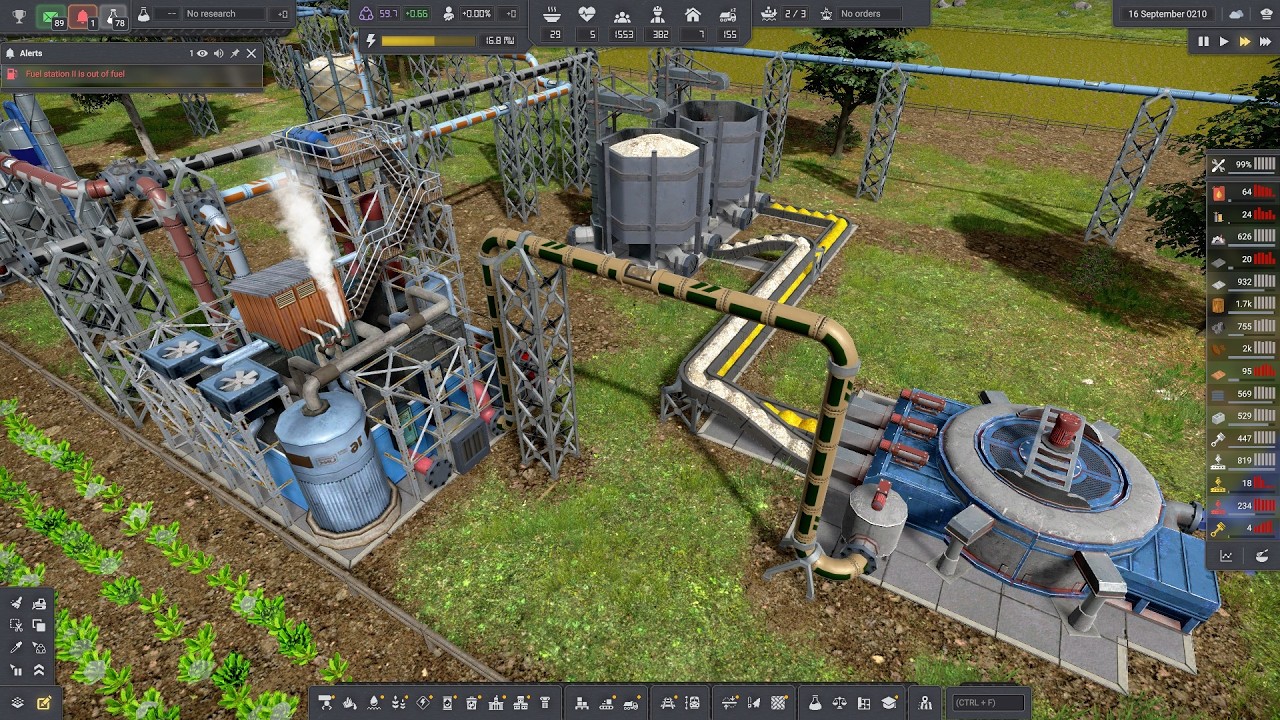Click the resource row showing 755
This screenshot has width=1280, height=720.
pos(1244,326)
